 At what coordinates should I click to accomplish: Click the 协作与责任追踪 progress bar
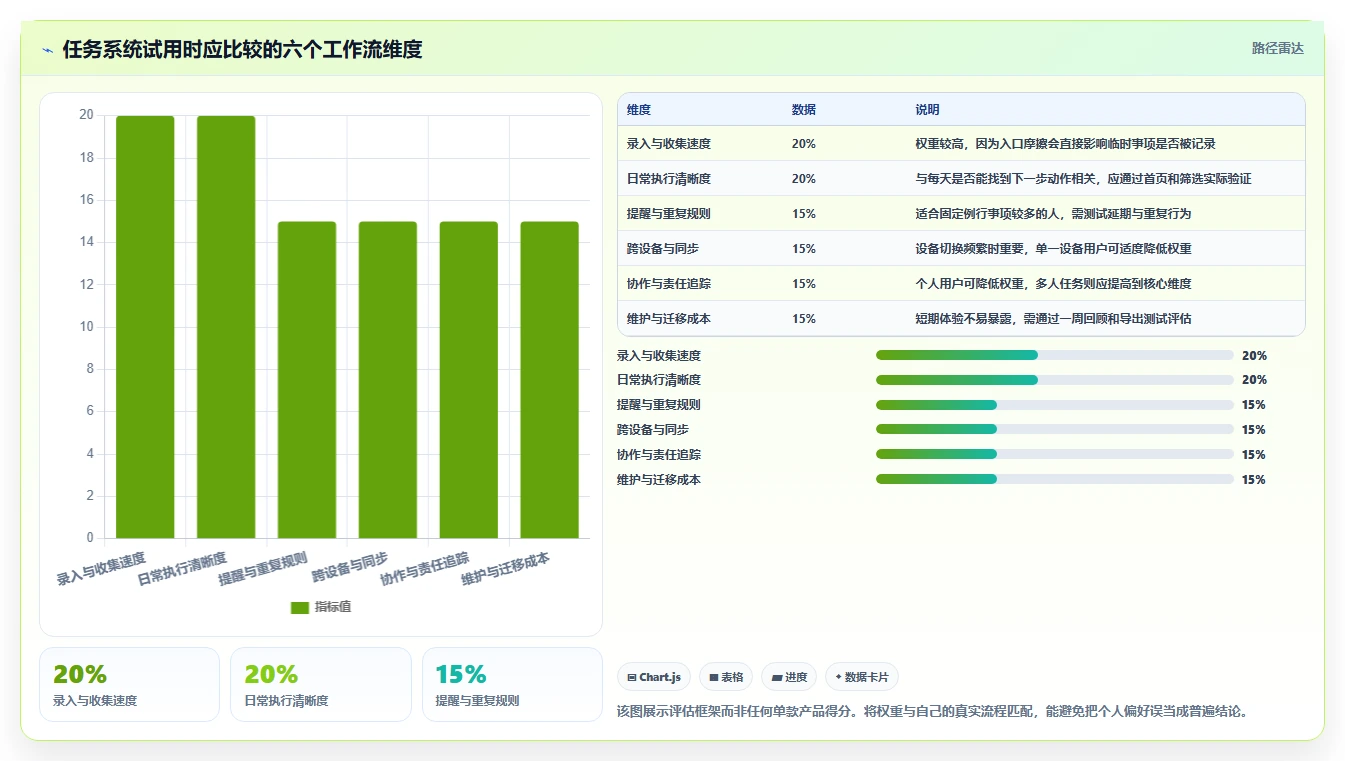(1055, 454)
